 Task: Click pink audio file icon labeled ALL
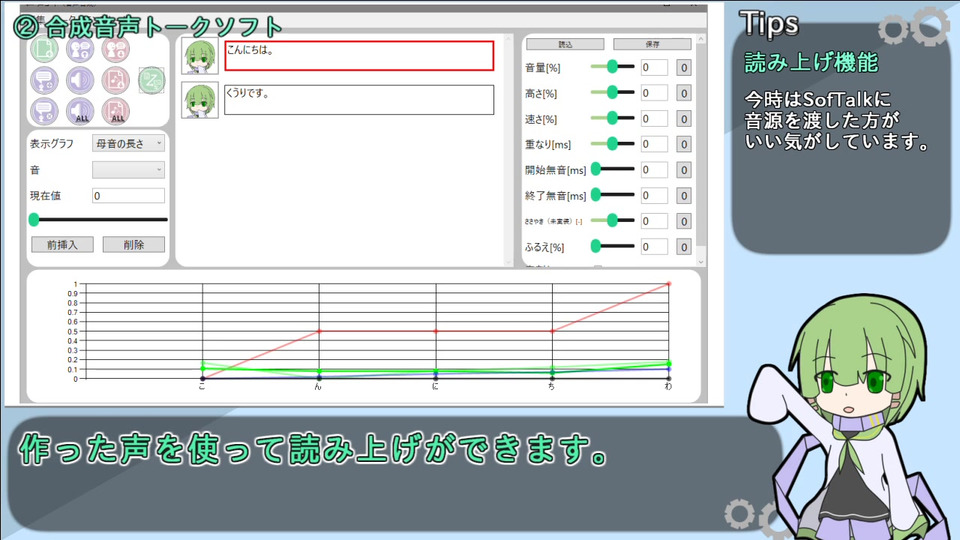pyautogui.click(x=116, y=111)
